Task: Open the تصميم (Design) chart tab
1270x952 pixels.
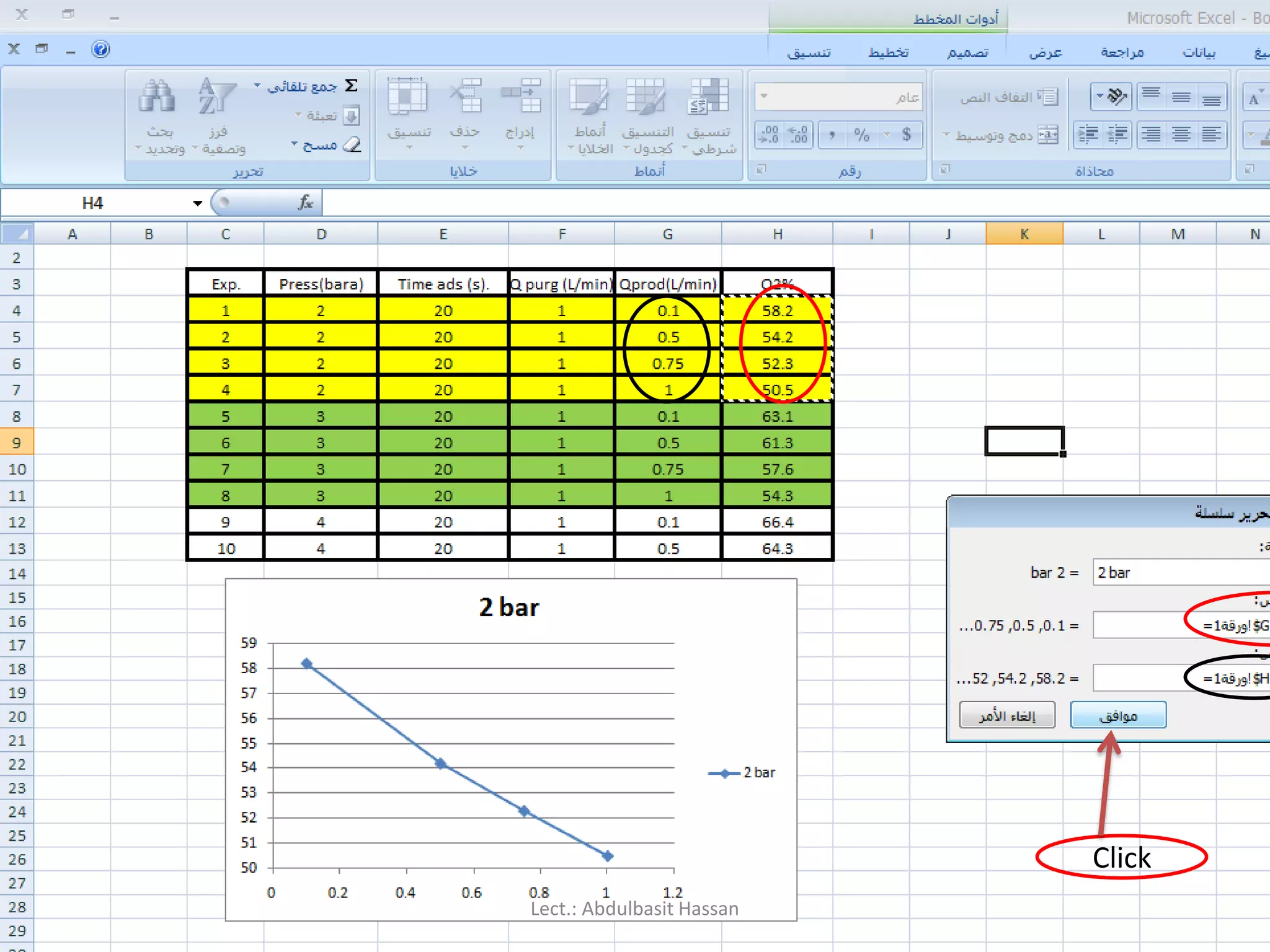Action: 967,53
